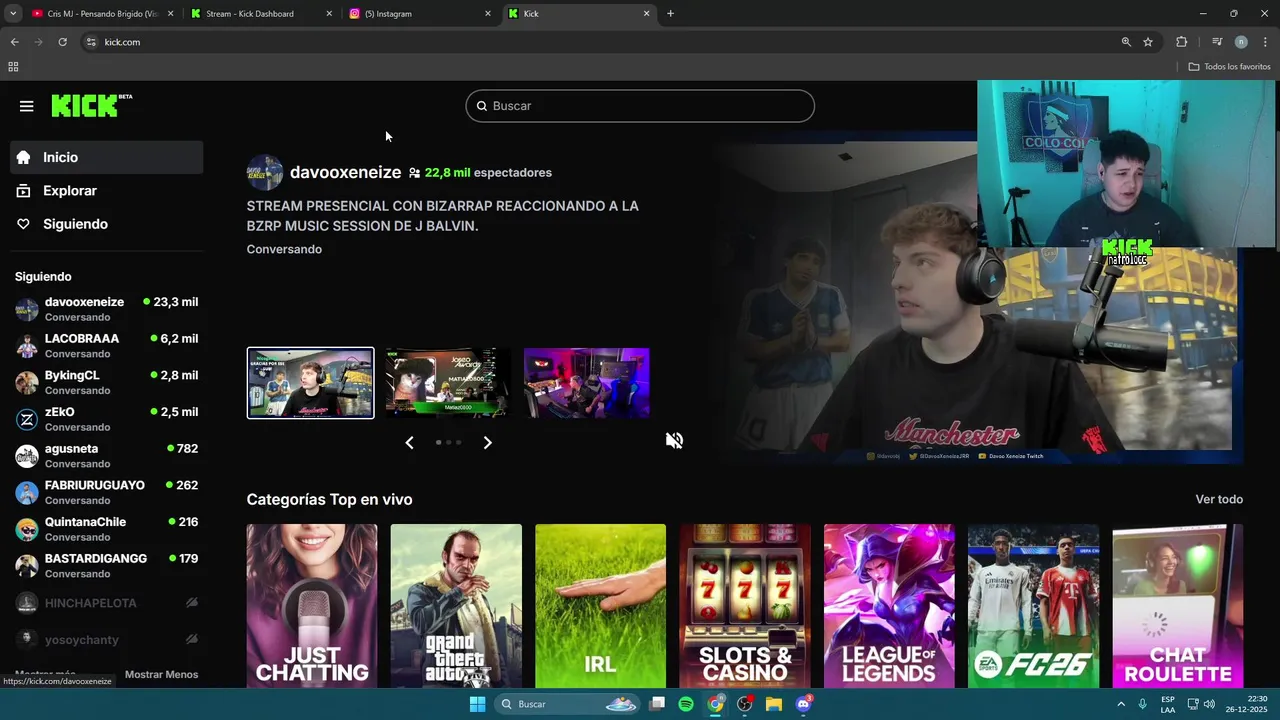
Task: Open offline HINCHAPELOTA channel
Action: (x=107, y=603)
